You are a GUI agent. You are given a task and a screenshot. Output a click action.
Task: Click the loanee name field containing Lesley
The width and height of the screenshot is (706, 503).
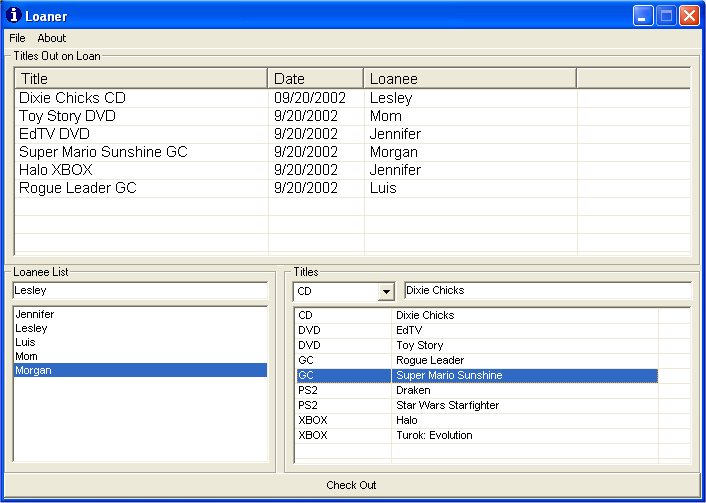139,290
